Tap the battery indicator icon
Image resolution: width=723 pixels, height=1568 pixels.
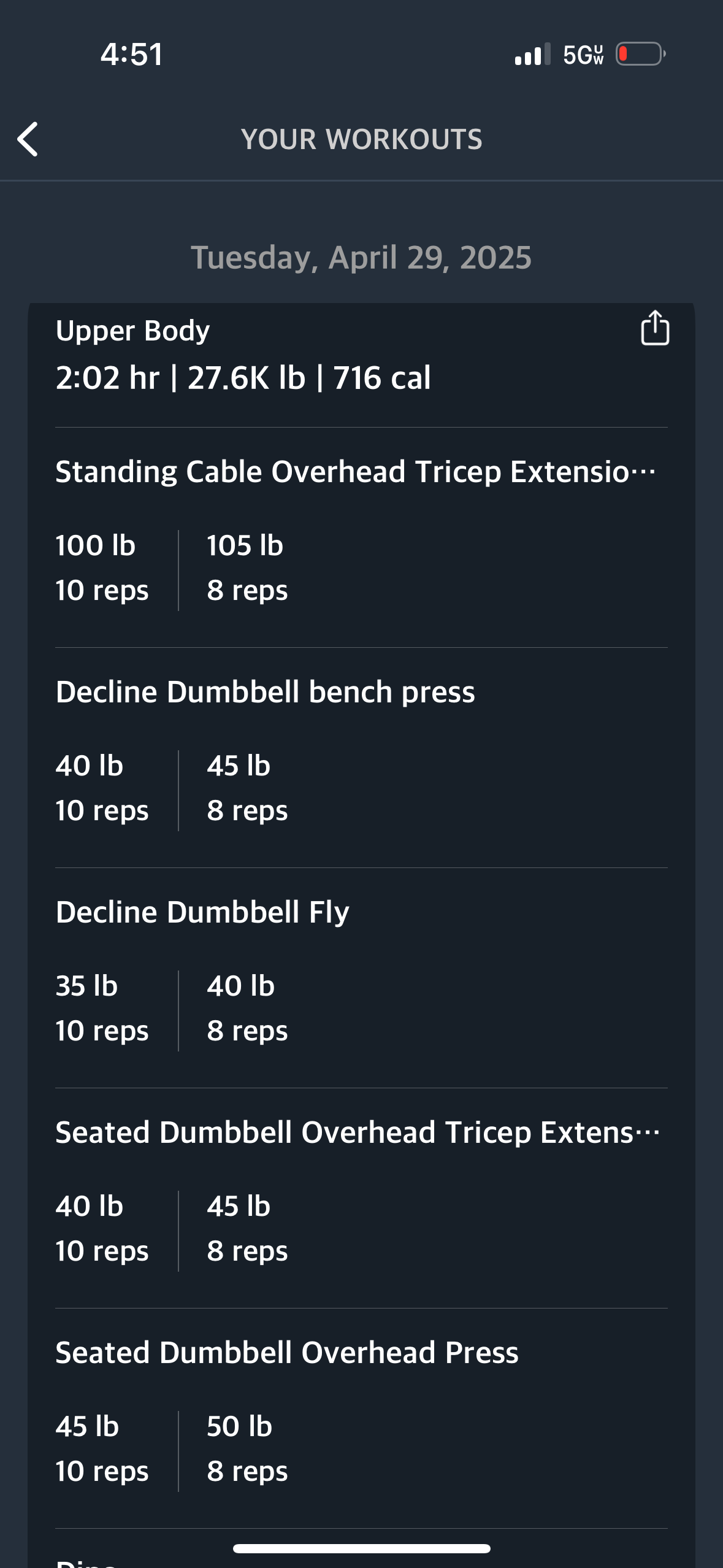pyautogui.click(x=640, y=54)
